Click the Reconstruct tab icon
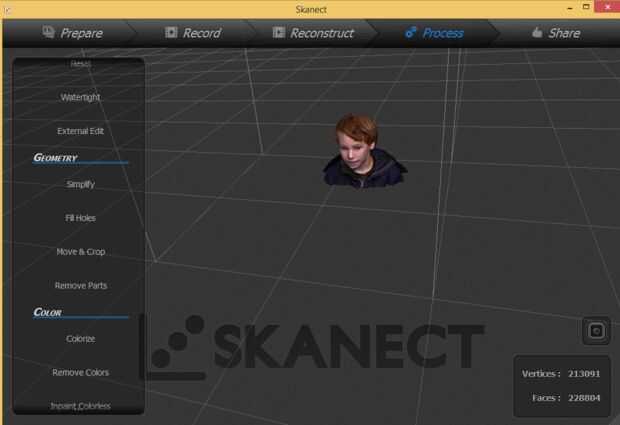The height and width of the screenshot is (425, 620). 278,32
